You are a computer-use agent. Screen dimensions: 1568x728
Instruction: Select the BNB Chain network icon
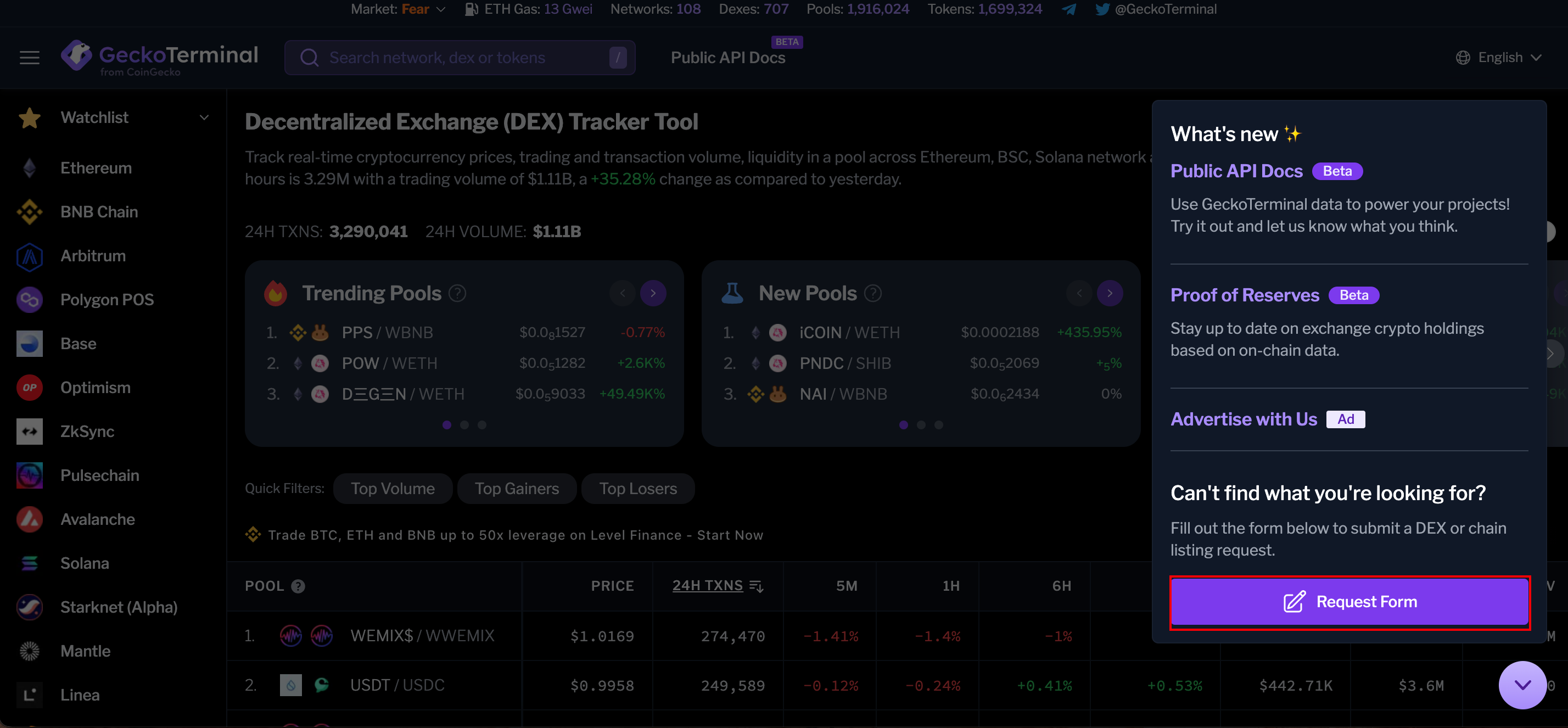click(x=29, y=212)
